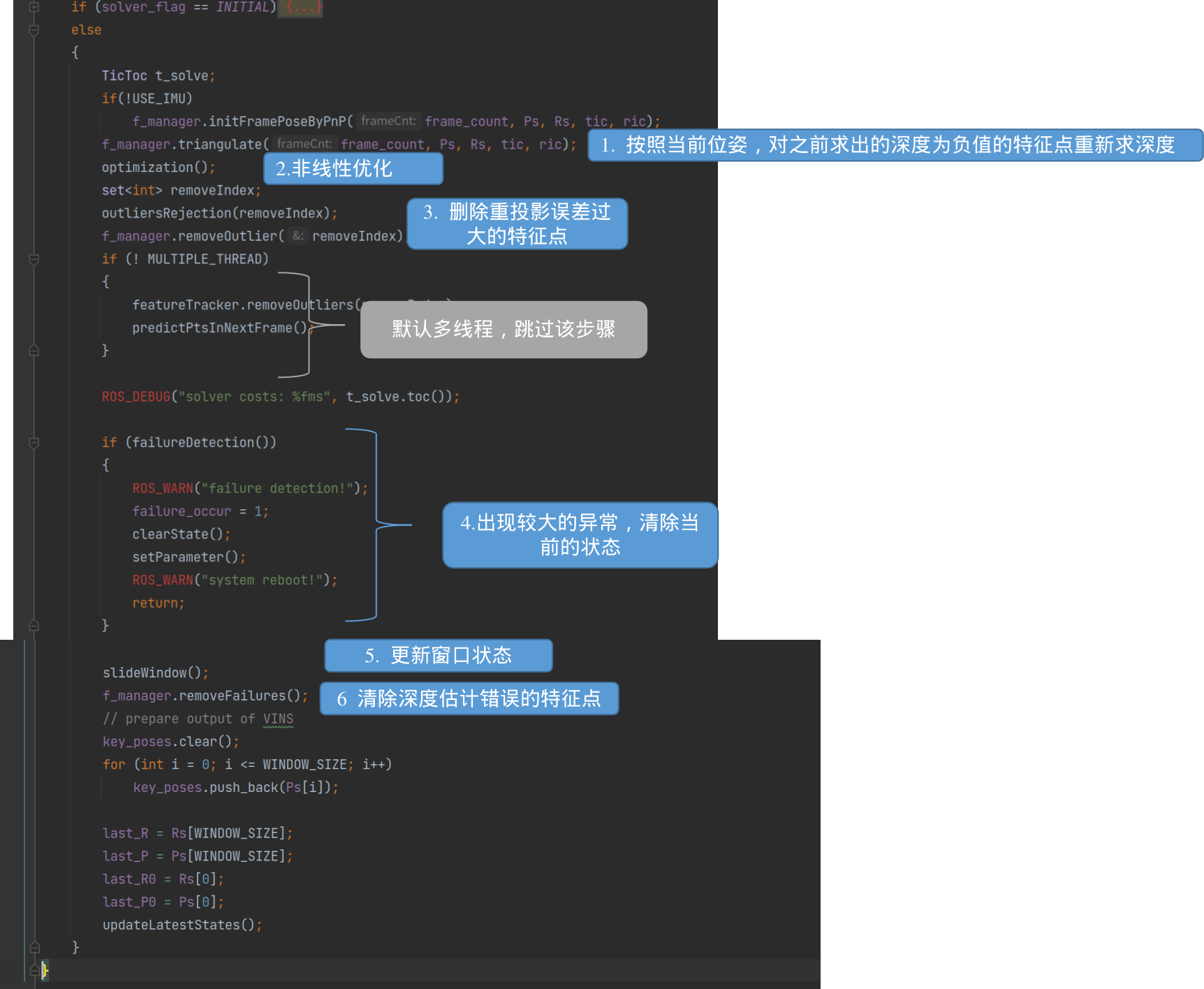Click last_R = Rs[WINDOW_SIZE]; line
1204x989 pixels.
pos(198,833)
